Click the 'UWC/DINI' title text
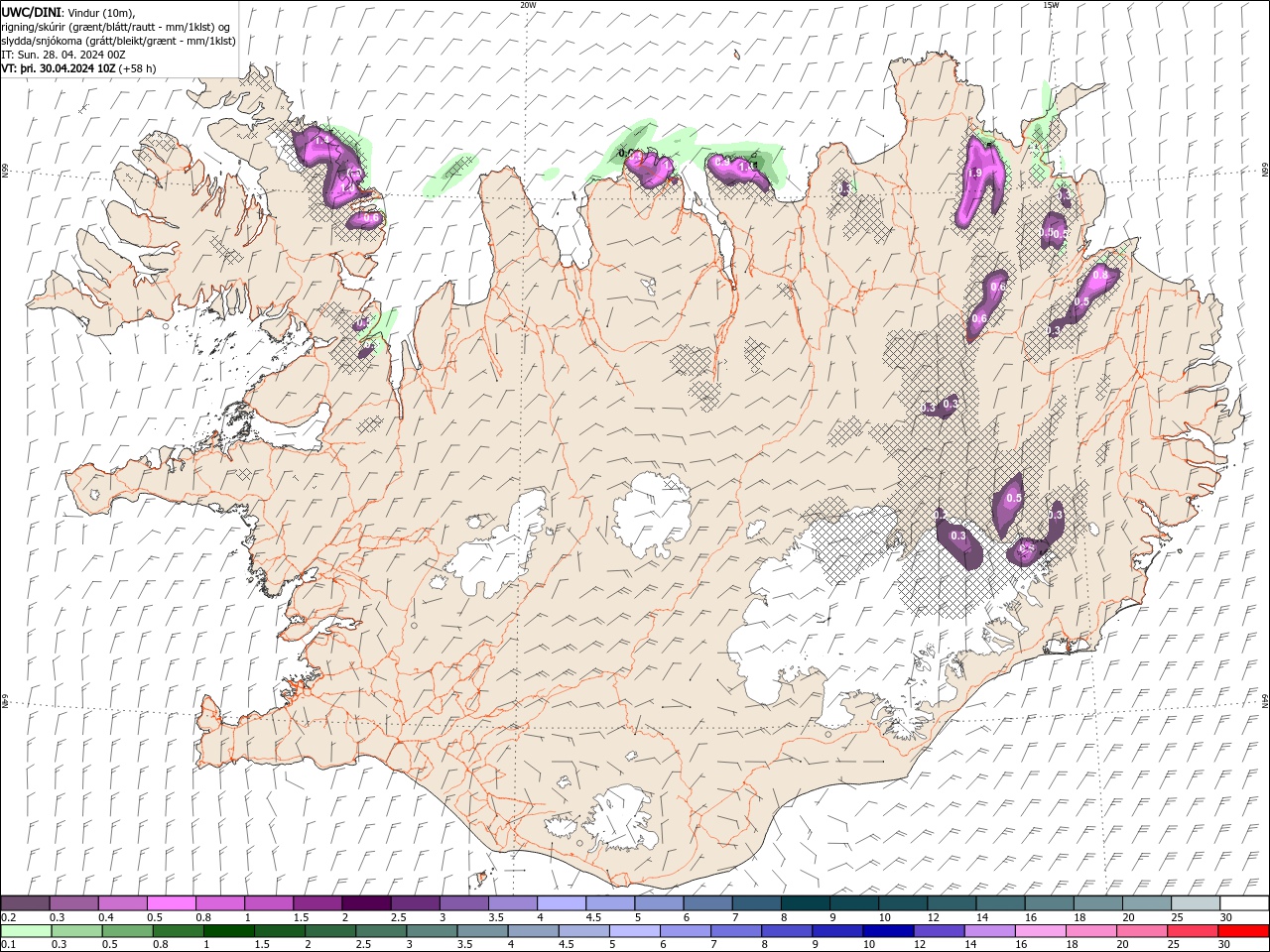Viewport: 1270px width, 952px height. 32,12
